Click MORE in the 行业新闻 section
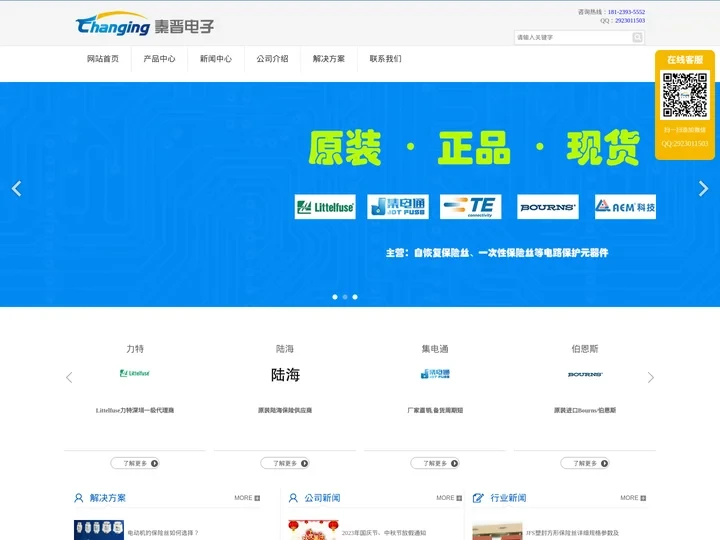 click(x=633, y=498)
